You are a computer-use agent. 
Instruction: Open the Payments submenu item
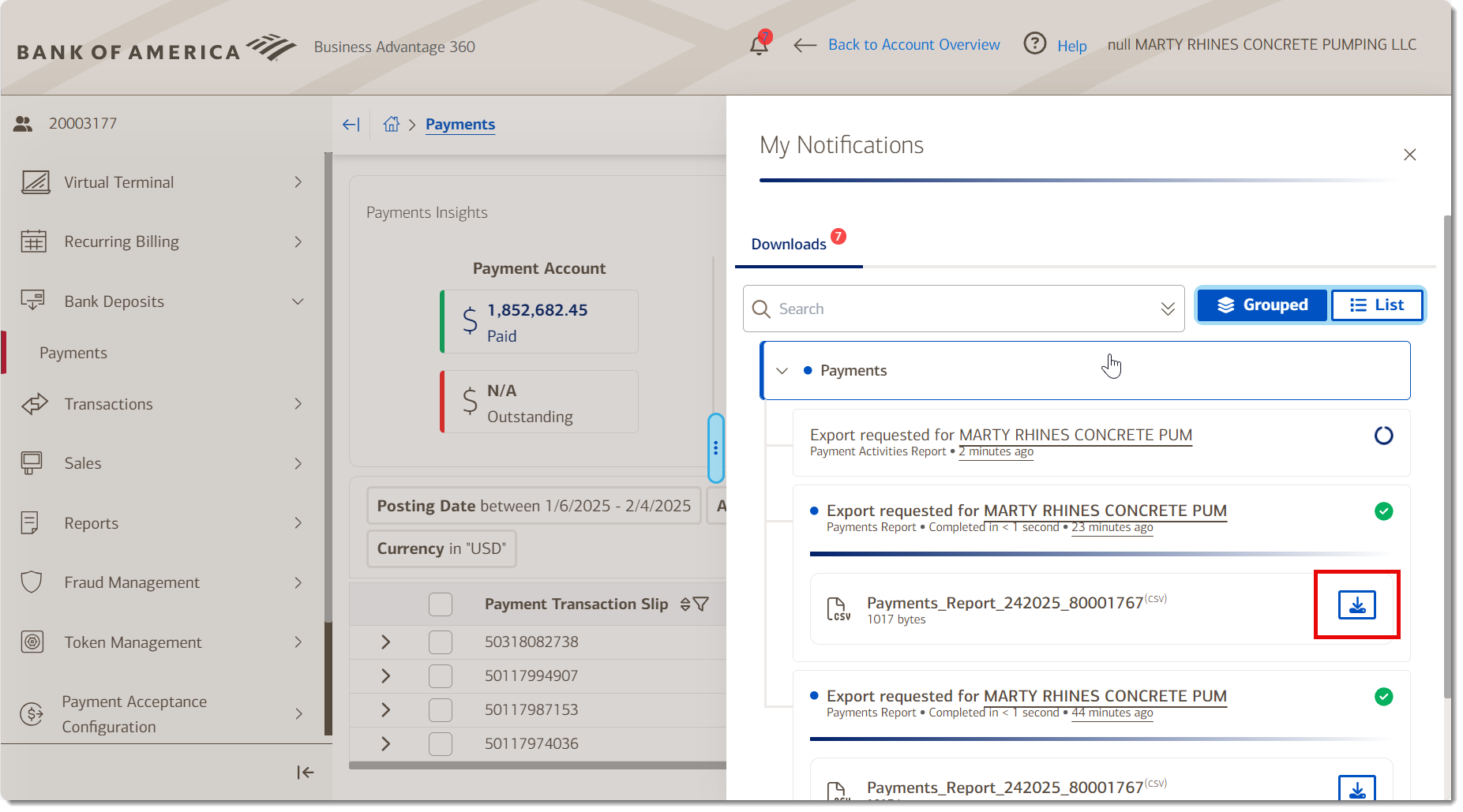click(x=73, y=353)
